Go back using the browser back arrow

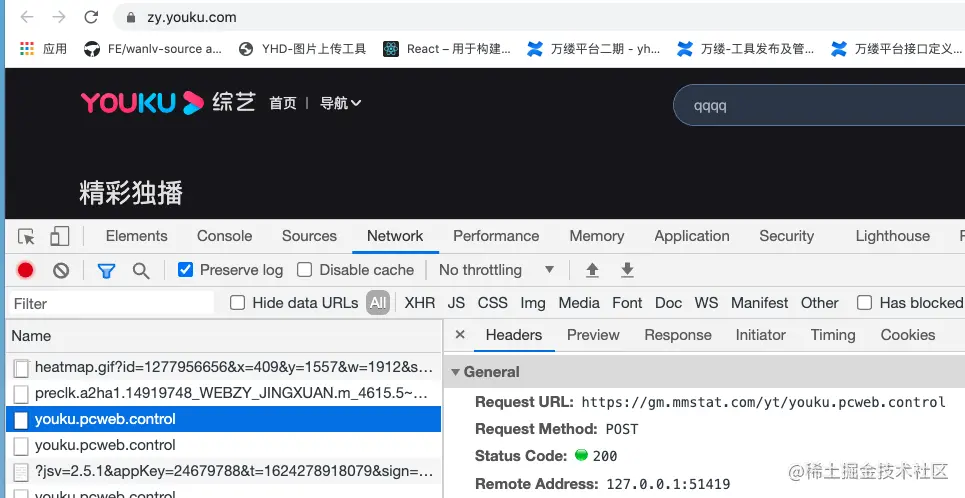click(27, 17)
